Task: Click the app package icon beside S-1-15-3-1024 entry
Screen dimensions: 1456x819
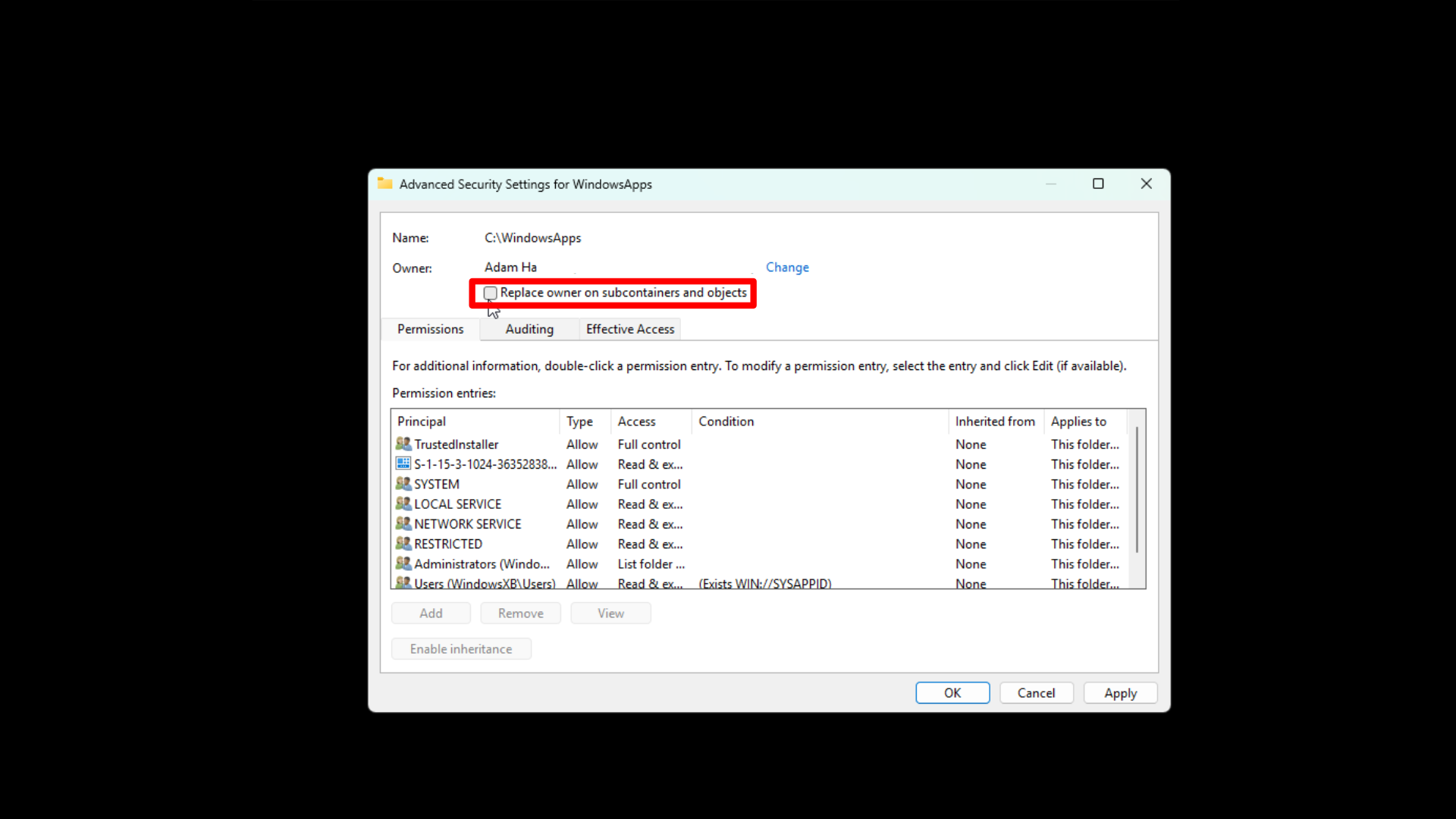Action: tap(403, 463)
